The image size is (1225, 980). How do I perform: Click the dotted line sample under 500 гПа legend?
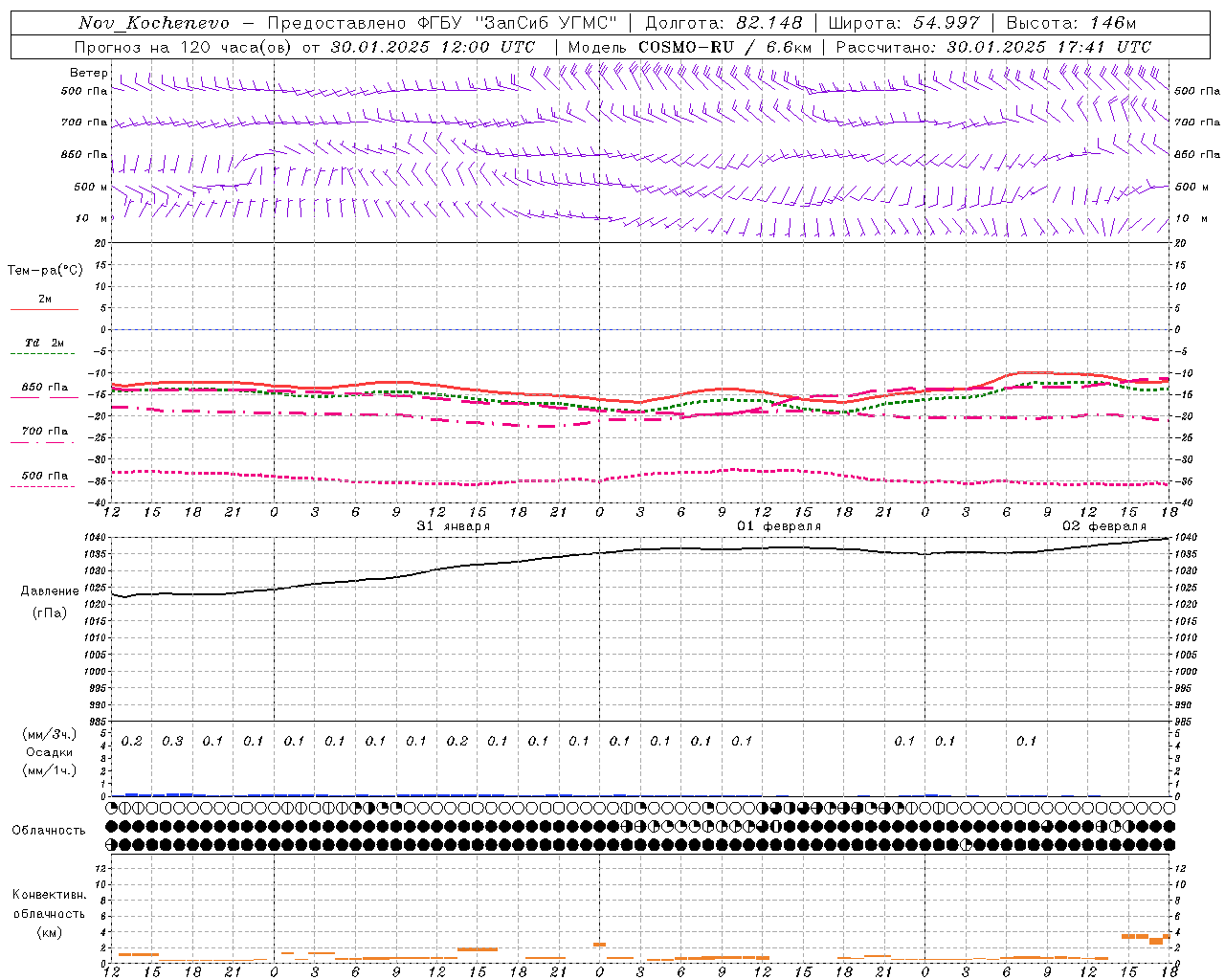[44, 486]
